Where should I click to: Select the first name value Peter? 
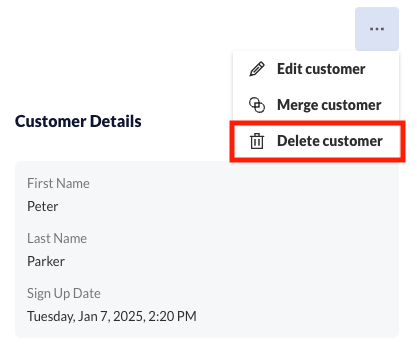[x=43, y=206]
